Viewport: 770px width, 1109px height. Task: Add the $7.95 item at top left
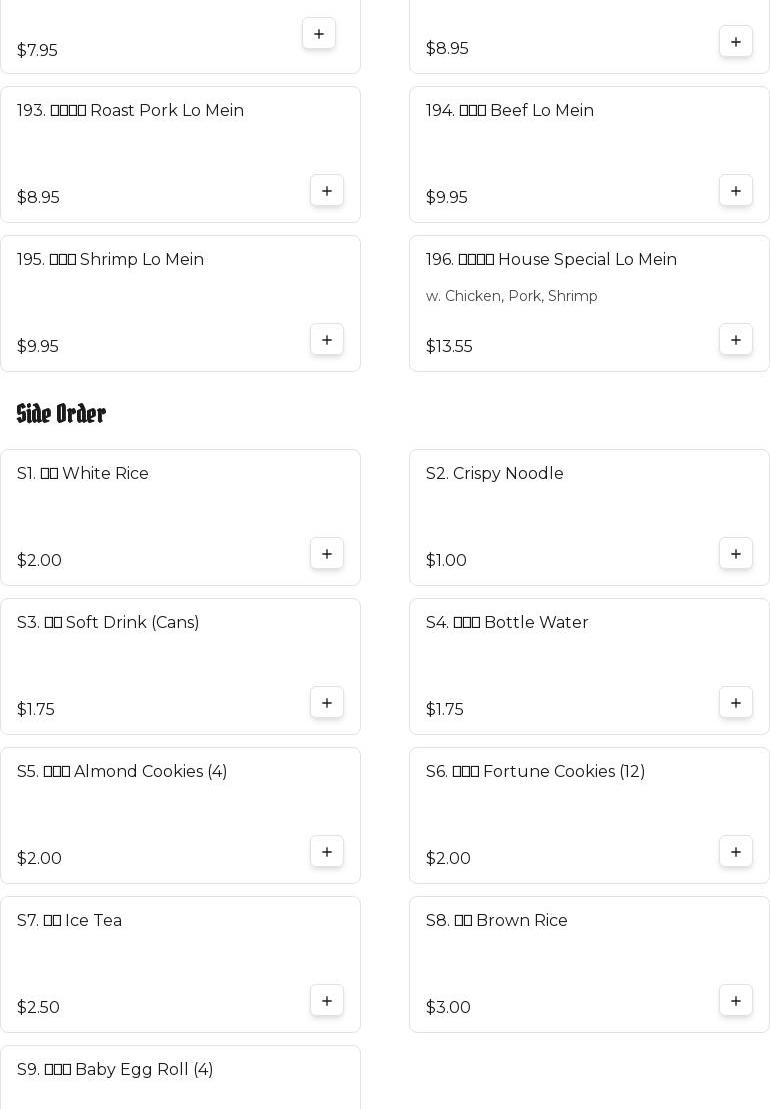(x=319, y=34)
